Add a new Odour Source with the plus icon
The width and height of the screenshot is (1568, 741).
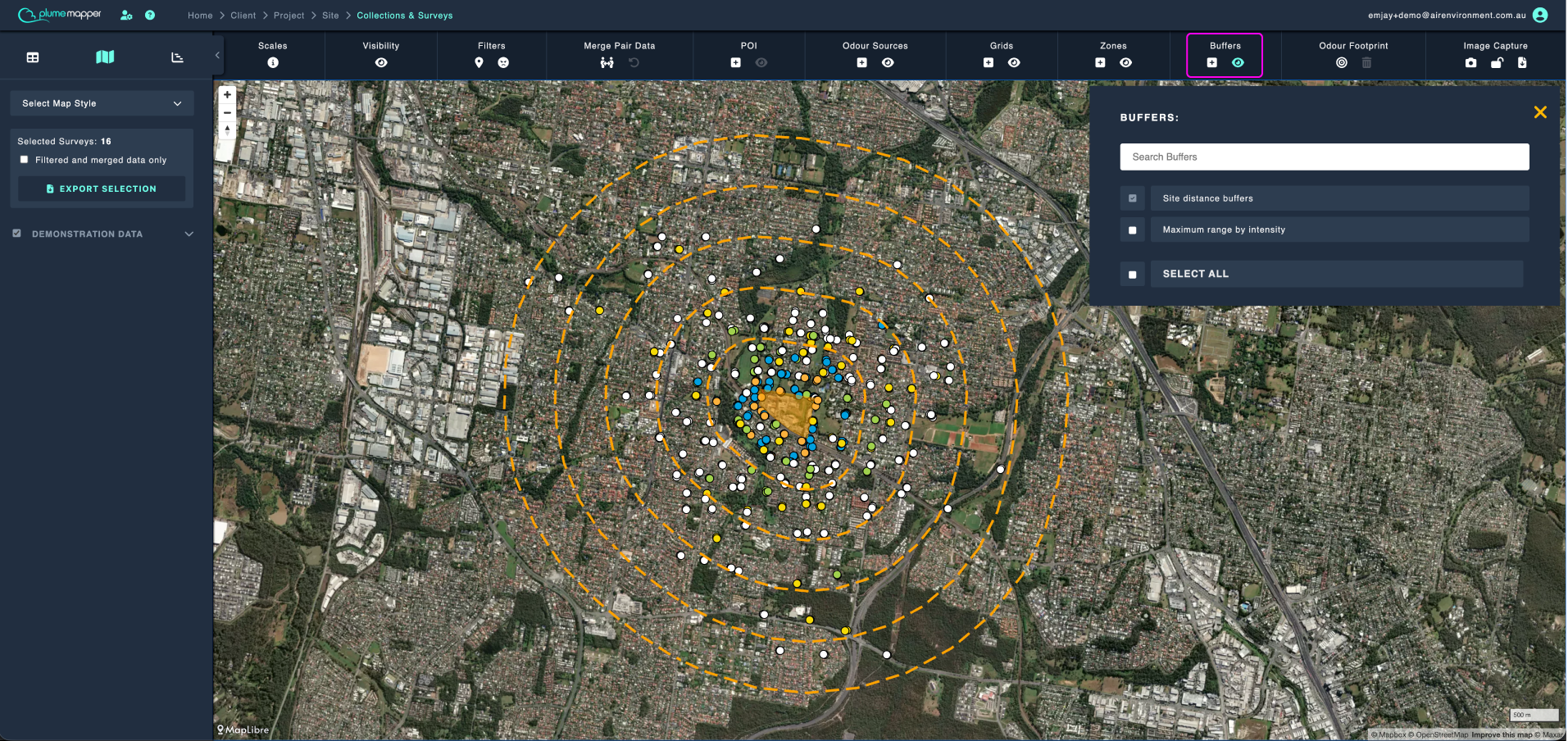(x=862, y=62)
